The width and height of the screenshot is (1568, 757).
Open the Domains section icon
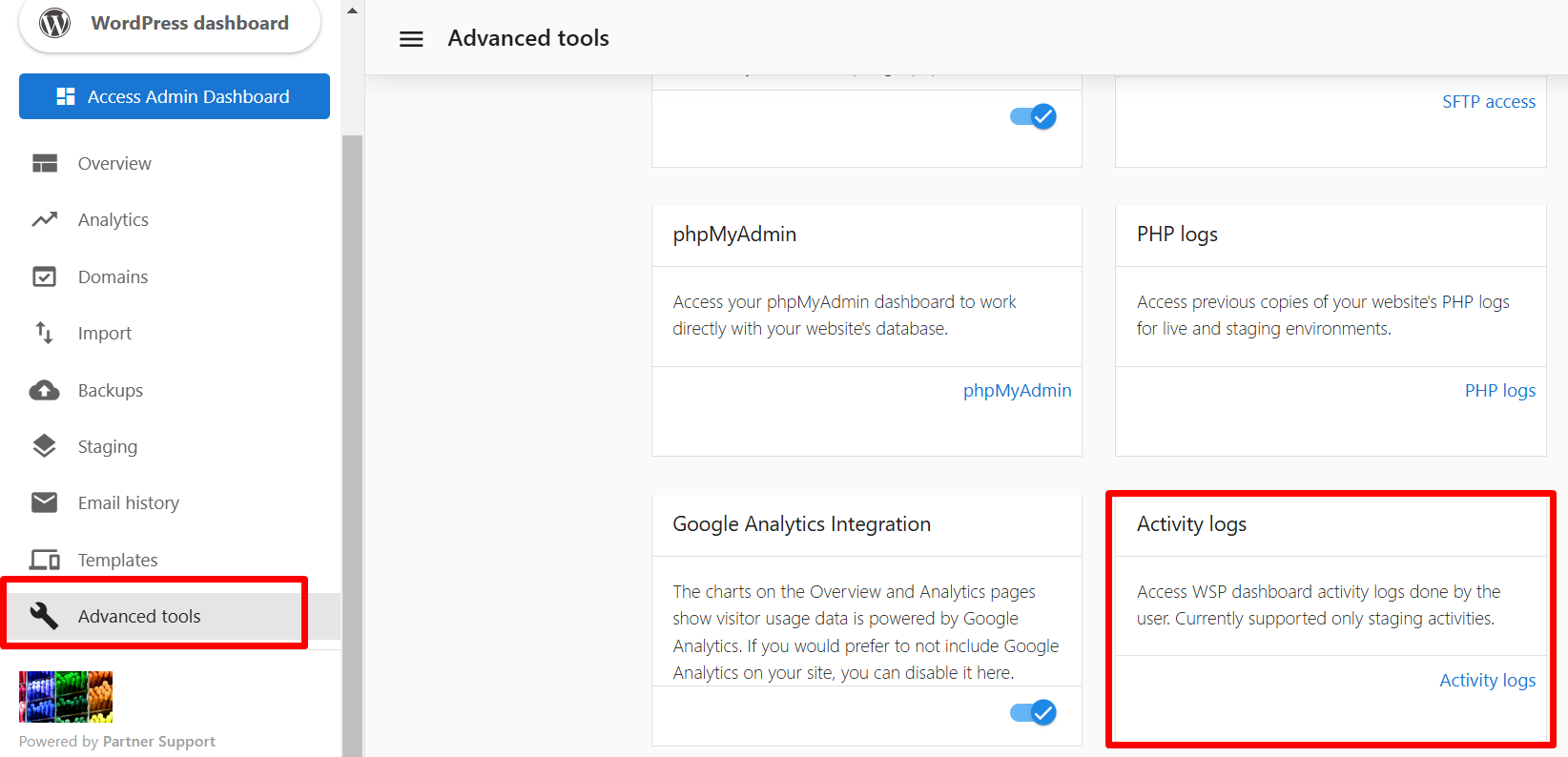click(44, 276)
